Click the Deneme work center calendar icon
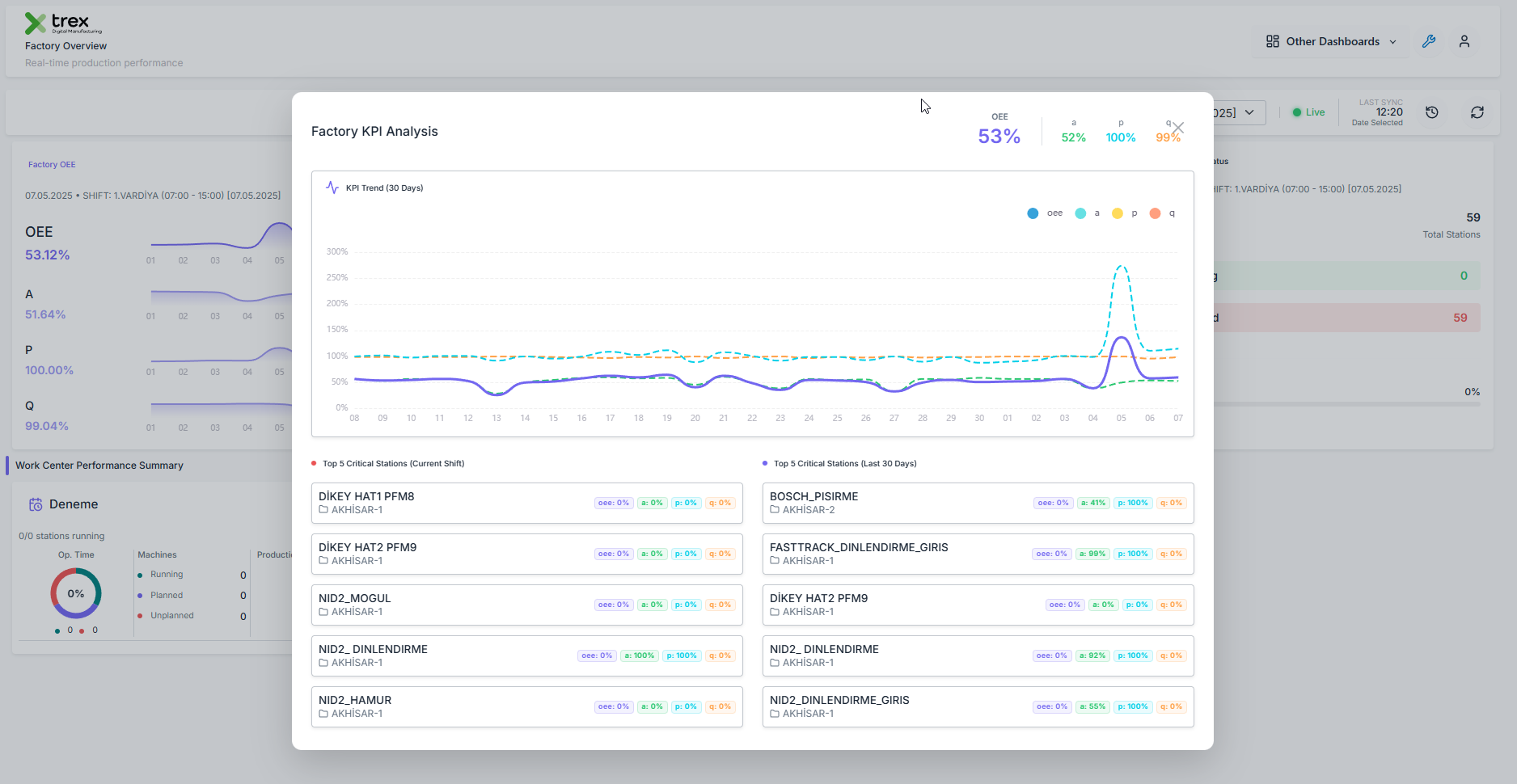This screenshot has height=784, width=1517. click(36, 504)
